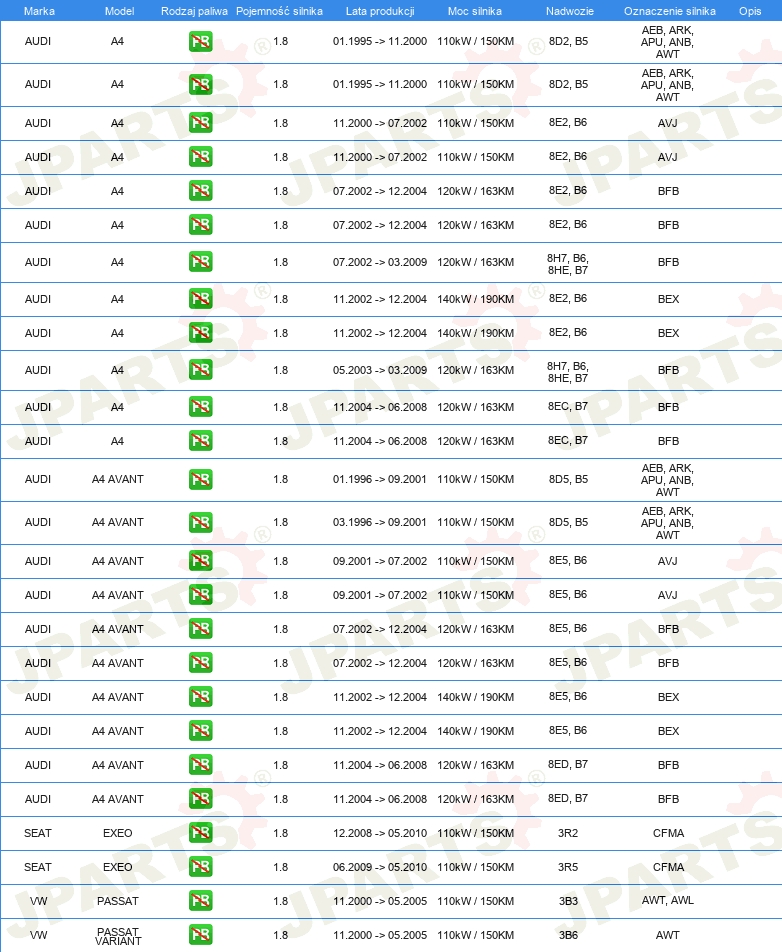
Task: Click engine codes in A4 AVANT 03.1996 row
Action: 667,523
